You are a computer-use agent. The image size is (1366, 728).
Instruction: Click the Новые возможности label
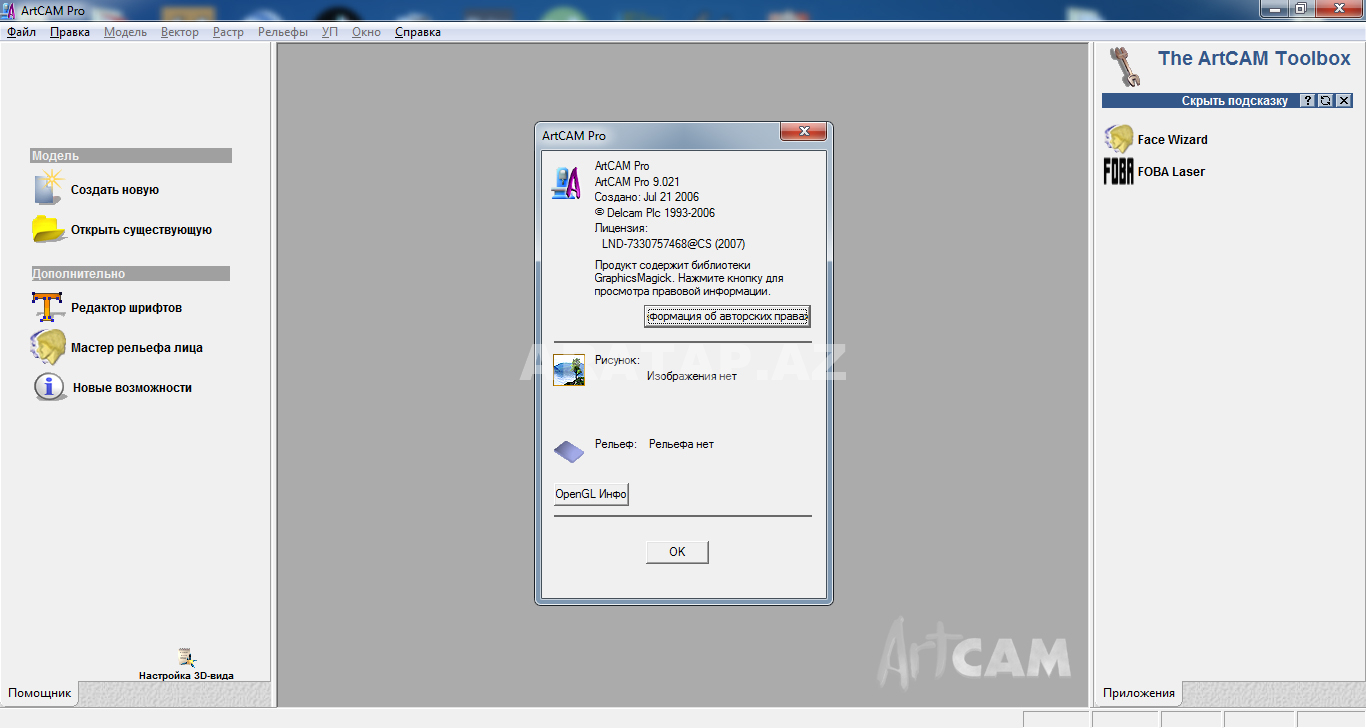(132, 388)
